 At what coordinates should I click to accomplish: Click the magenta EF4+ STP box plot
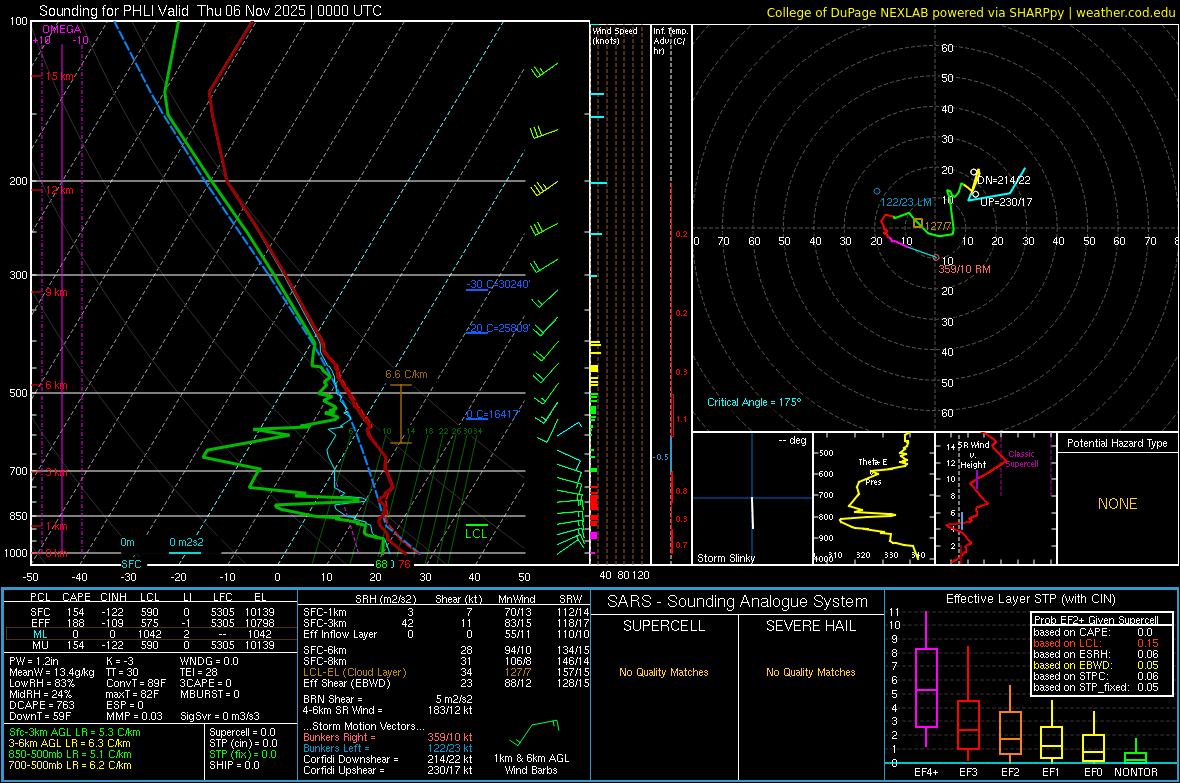[926, 687]
